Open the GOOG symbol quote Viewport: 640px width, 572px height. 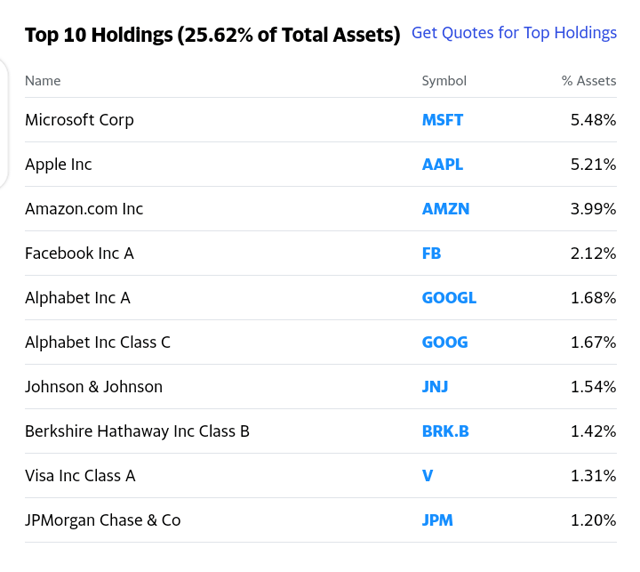(x=444, y=342)
